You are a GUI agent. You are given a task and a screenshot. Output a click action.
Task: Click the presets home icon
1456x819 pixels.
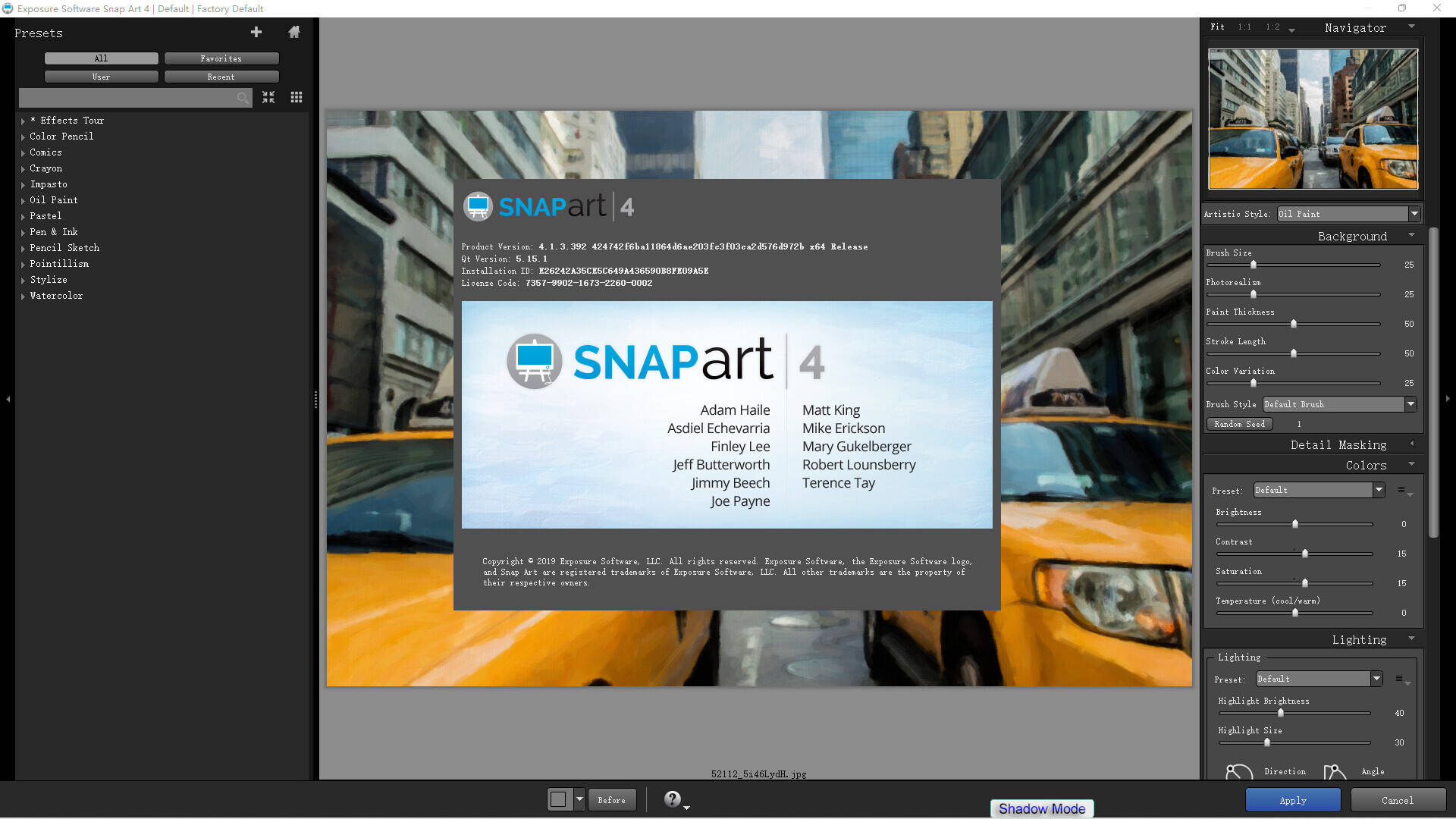[x=294, y=32]
